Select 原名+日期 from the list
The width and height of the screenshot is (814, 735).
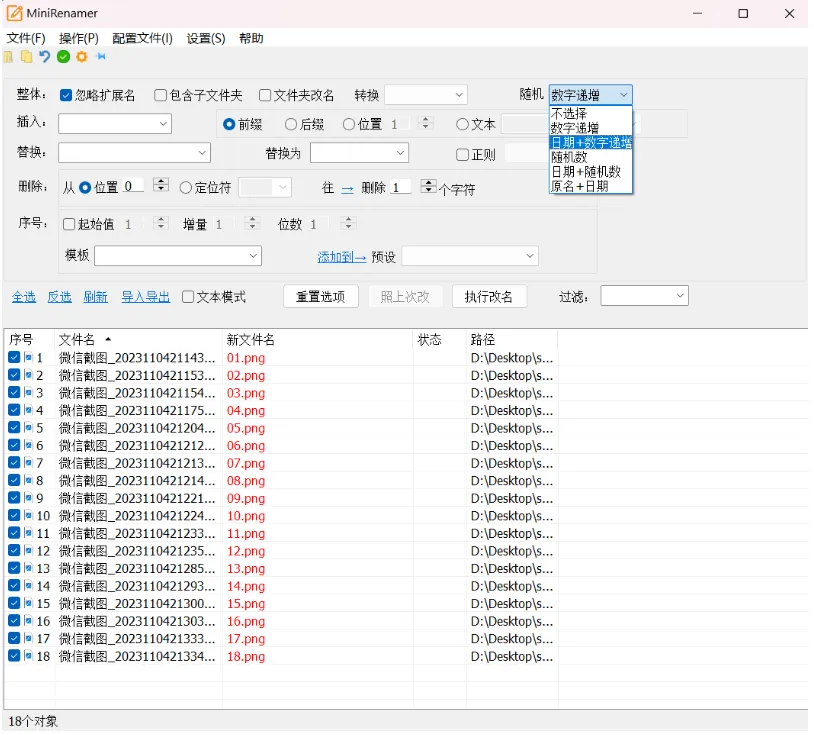(590, 186)
